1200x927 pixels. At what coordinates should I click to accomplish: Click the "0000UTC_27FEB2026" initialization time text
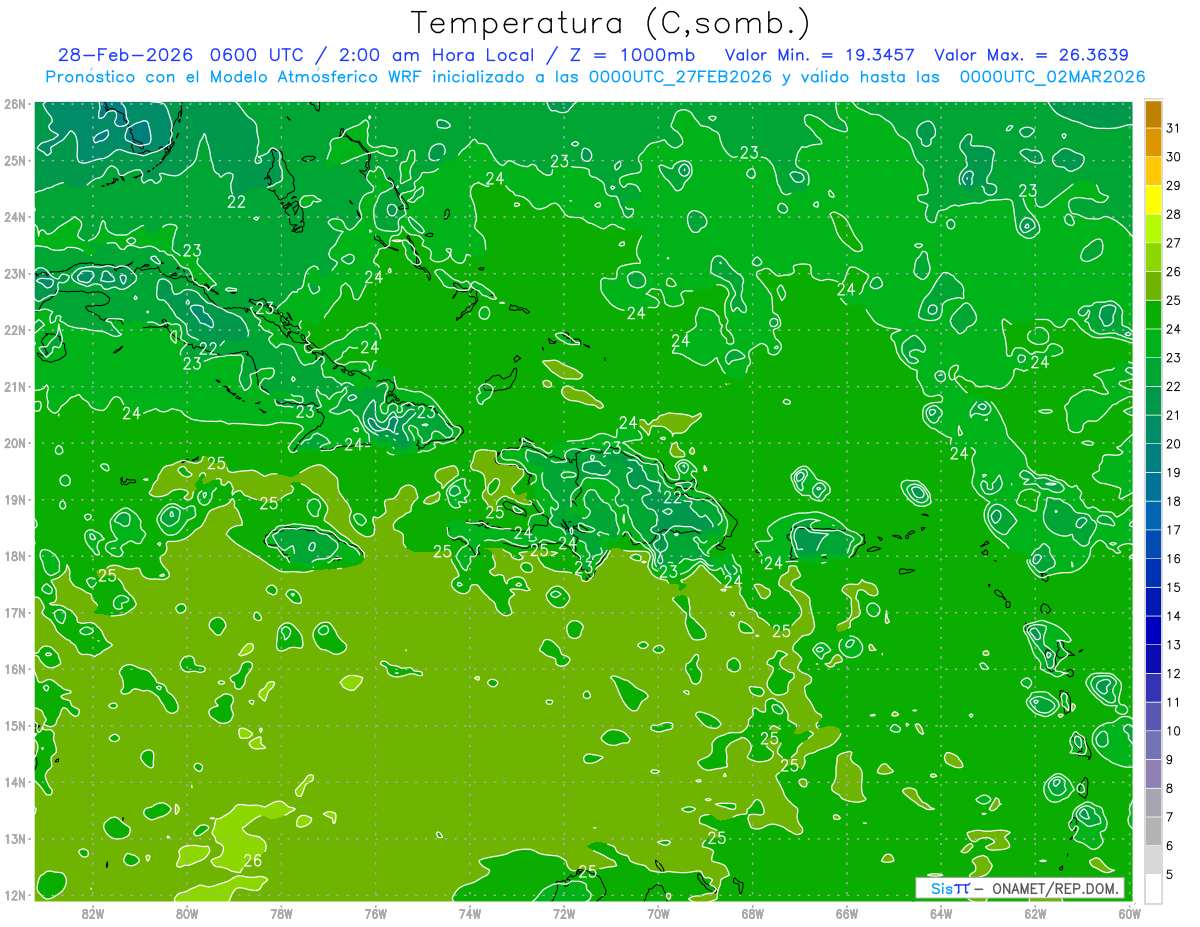click(x=680, y=77)
